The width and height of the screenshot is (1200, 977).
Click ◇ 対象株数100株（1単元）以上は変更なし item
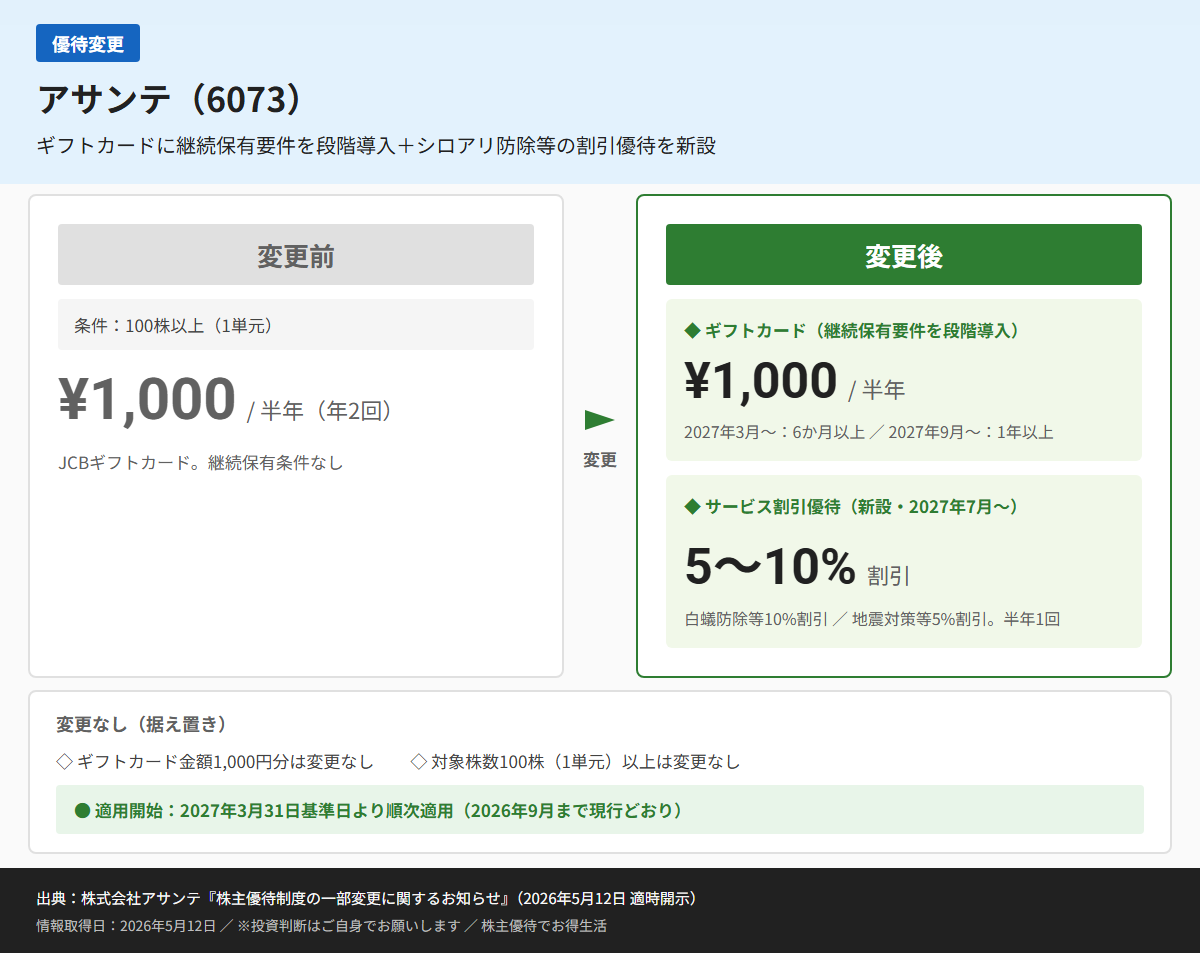coord(576,762)
